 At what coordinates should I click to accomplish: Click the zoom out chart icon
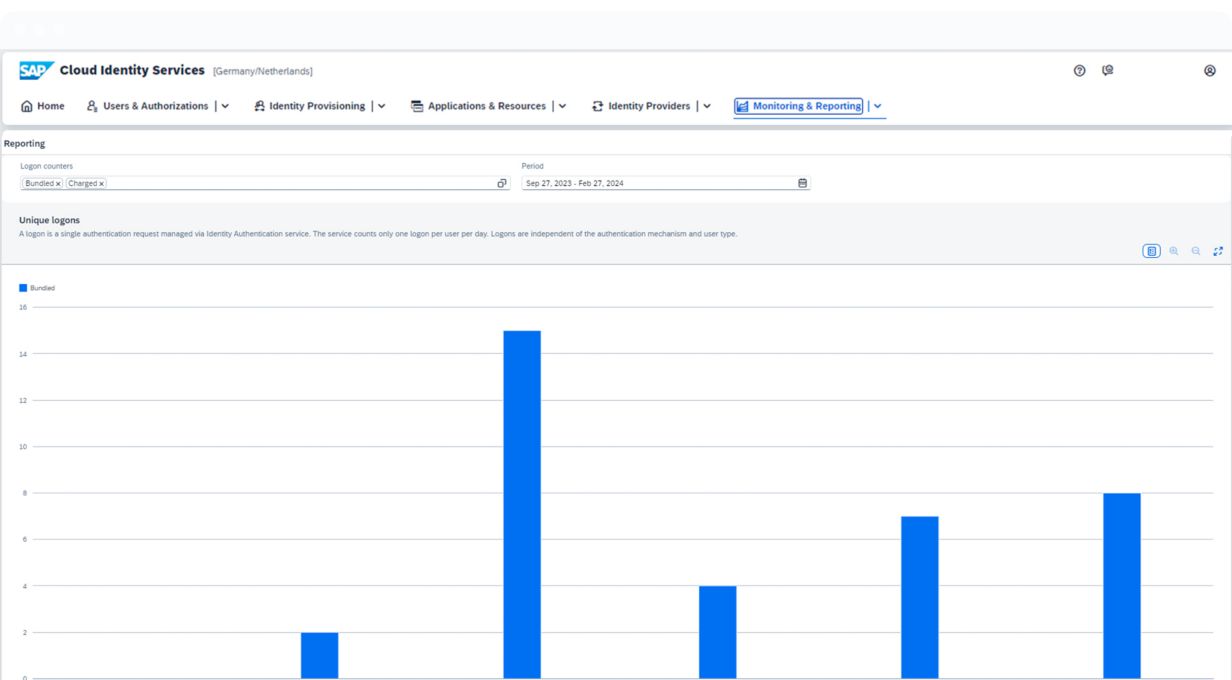click(x=1196, y=251)
